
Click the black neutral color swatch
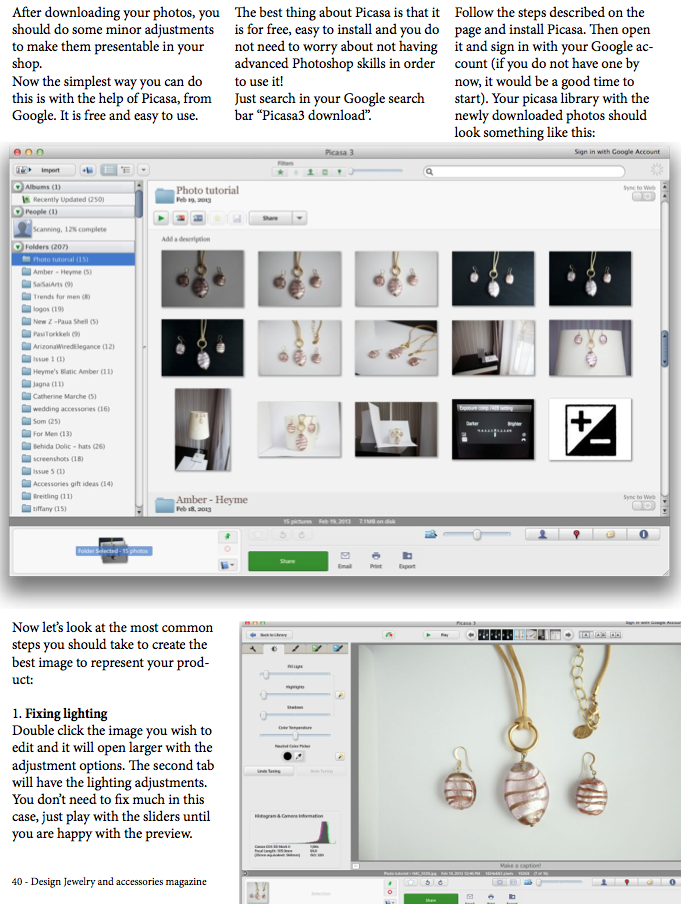pos(287,756)
